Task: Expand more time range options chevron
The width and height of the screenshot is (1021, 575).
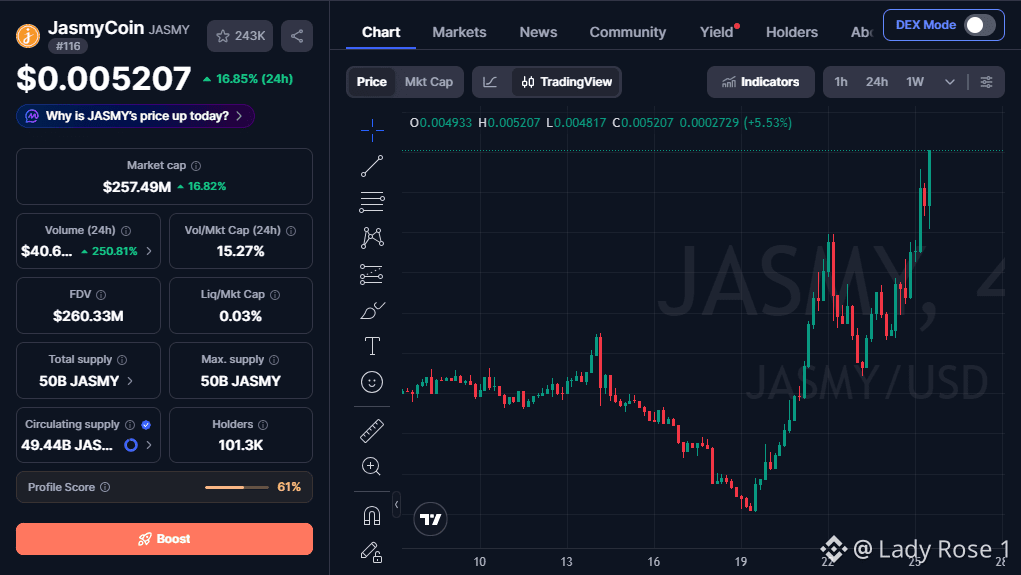Action: [x=949, y=82]
